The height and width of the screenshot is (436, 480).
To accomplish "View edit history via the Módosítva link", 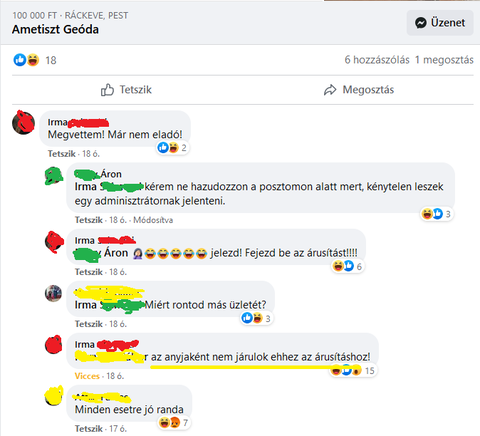I will tap(153, 220).
